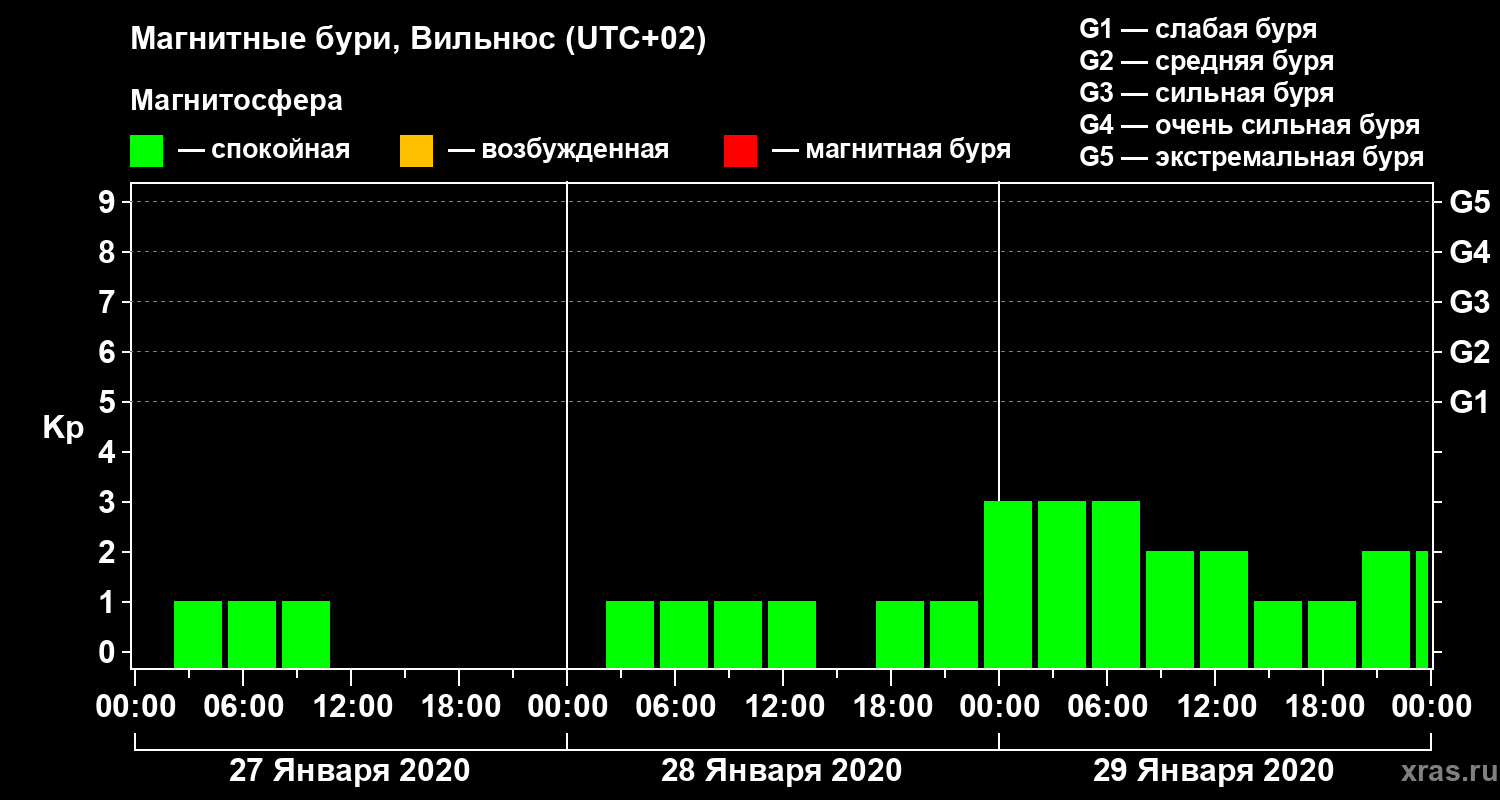This screenshot has height=800, width=1500.
Task: Click the first Kp 1 bar on 27 January
Action: pyautogui.click(x=198, y=635)
